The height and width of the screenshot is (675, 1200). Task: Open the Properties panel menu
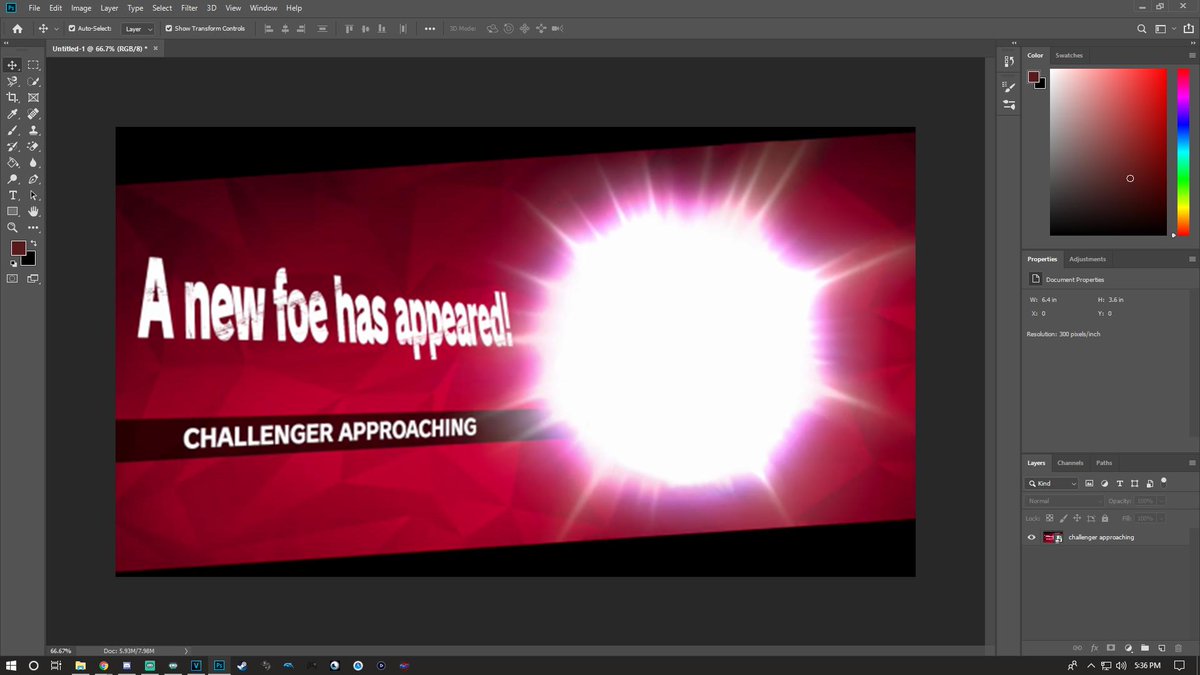point(1192,259)
